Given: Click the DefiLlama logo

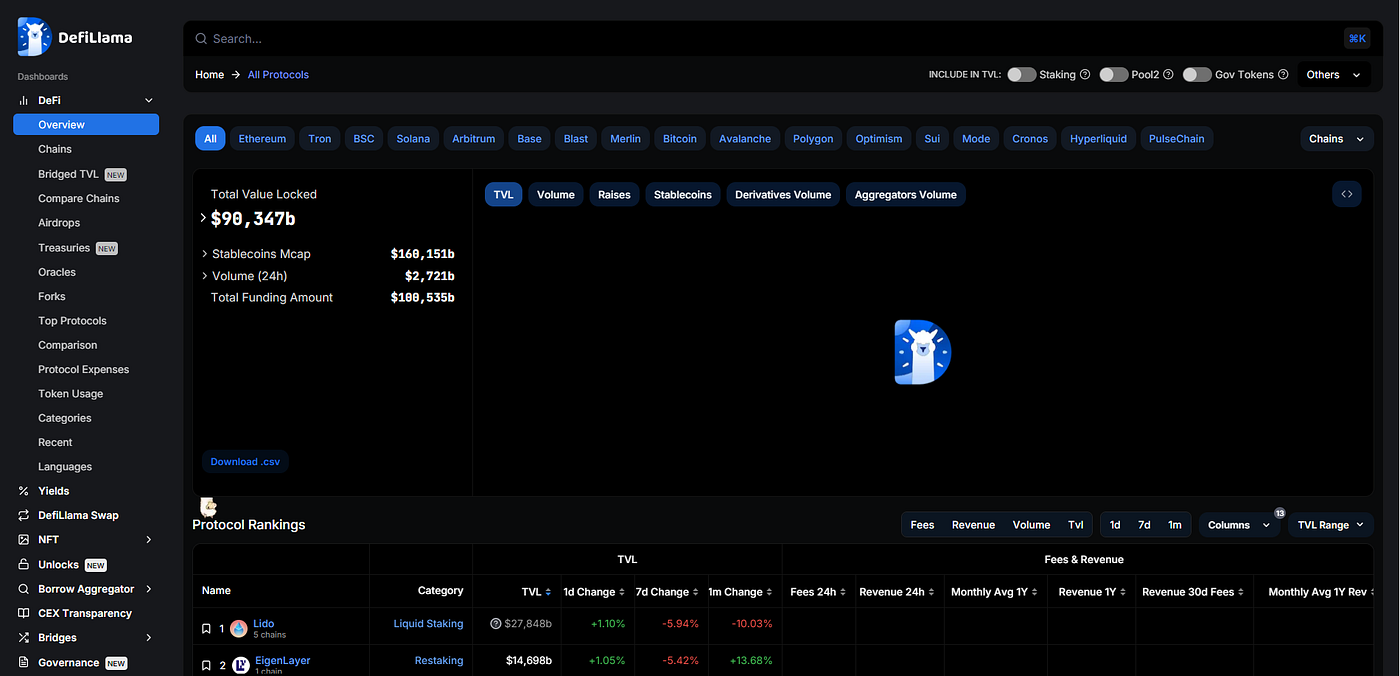Looking at the screenshot, I should [75, 37].
